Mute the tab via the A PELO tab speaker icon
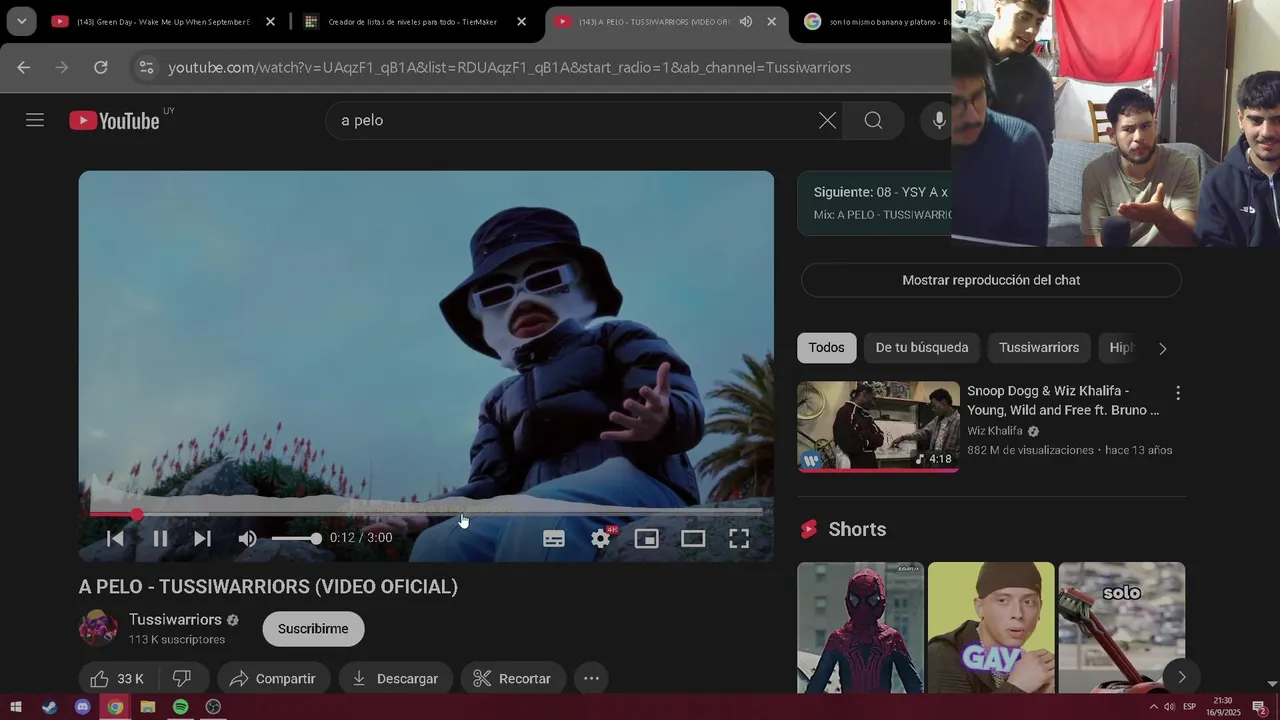This screenshot has height=720, width=1280. coord(746,21)
